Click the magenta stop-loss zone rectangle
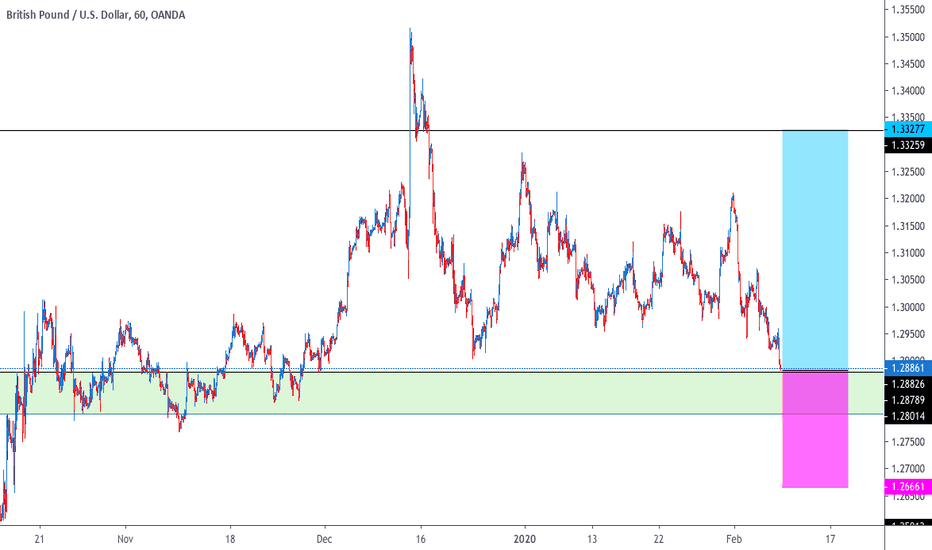Screen dimensions: 932x550 tap(815, 429)
